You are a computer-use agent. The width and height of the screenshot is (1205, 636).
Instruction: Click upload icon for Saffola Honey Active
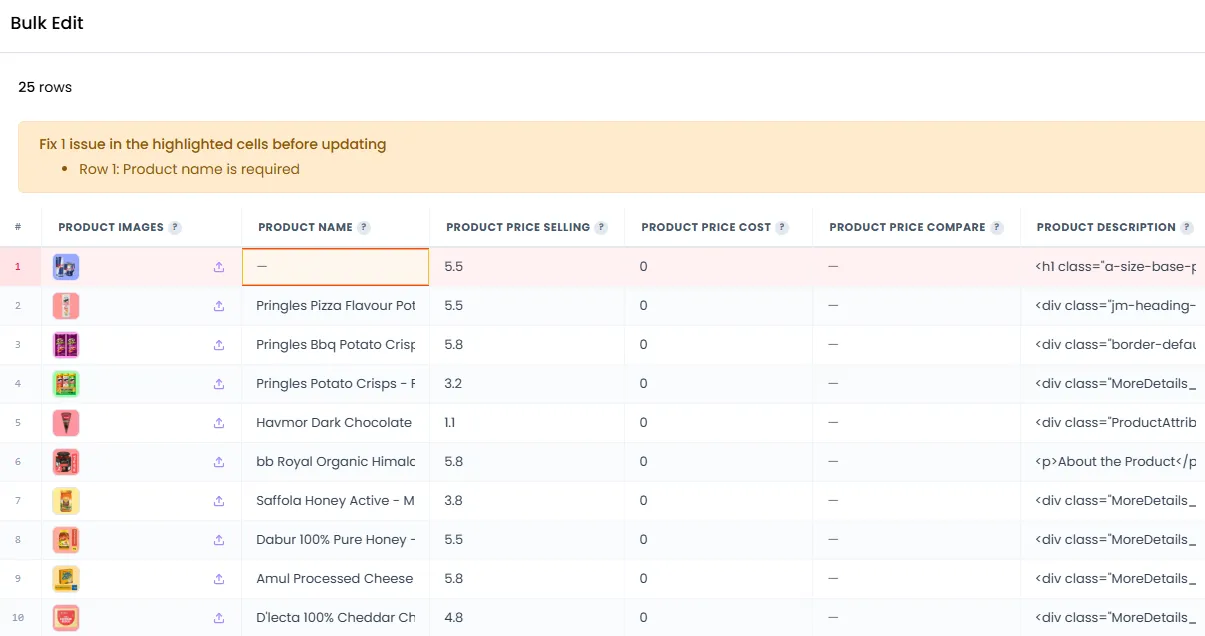pos(219,501)
